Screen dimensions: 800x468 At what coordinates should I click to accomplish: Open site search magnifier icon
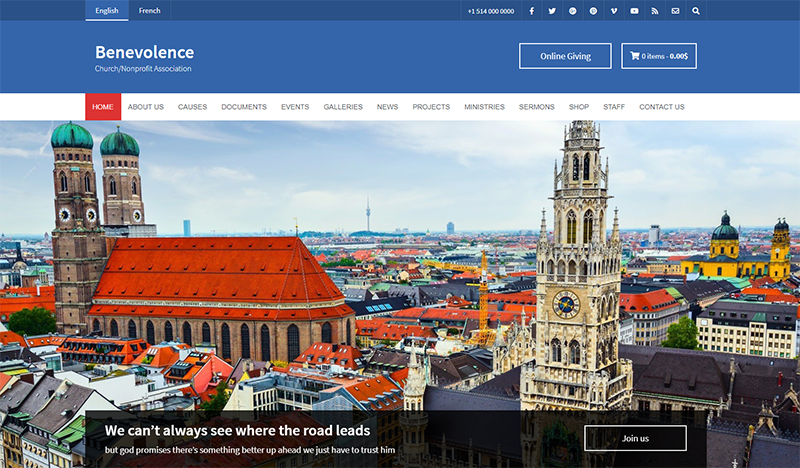(696, 11)
